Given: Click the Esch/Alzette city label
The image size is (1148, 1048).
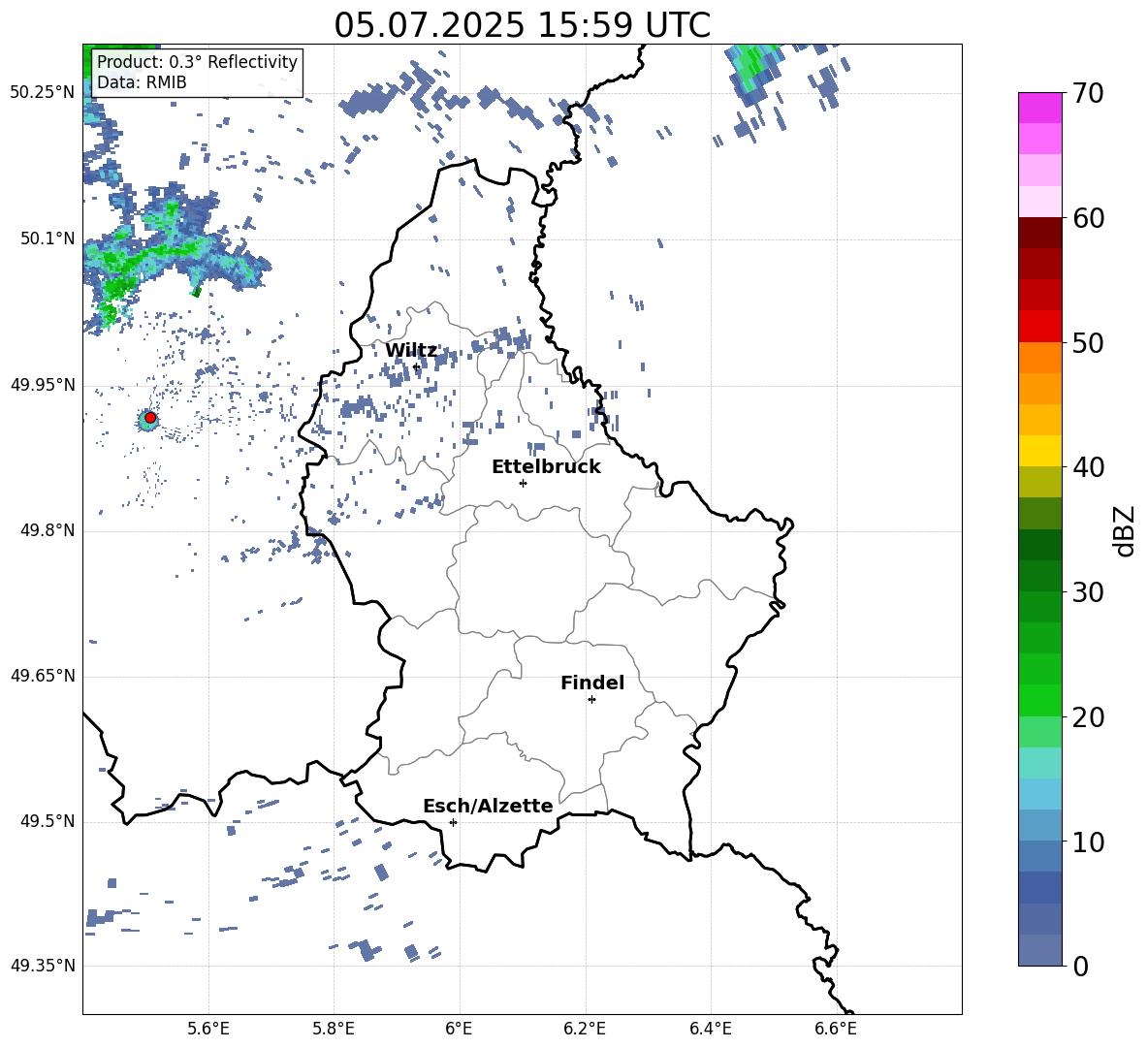Looking at the screenshot, I should [488, 806].
